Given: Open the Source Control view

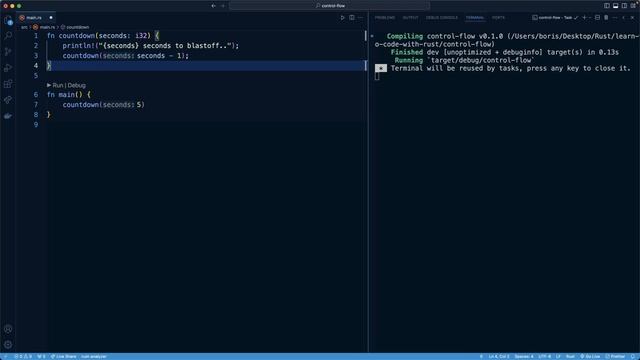Looking at the screenshot, I should click(8, 52).
